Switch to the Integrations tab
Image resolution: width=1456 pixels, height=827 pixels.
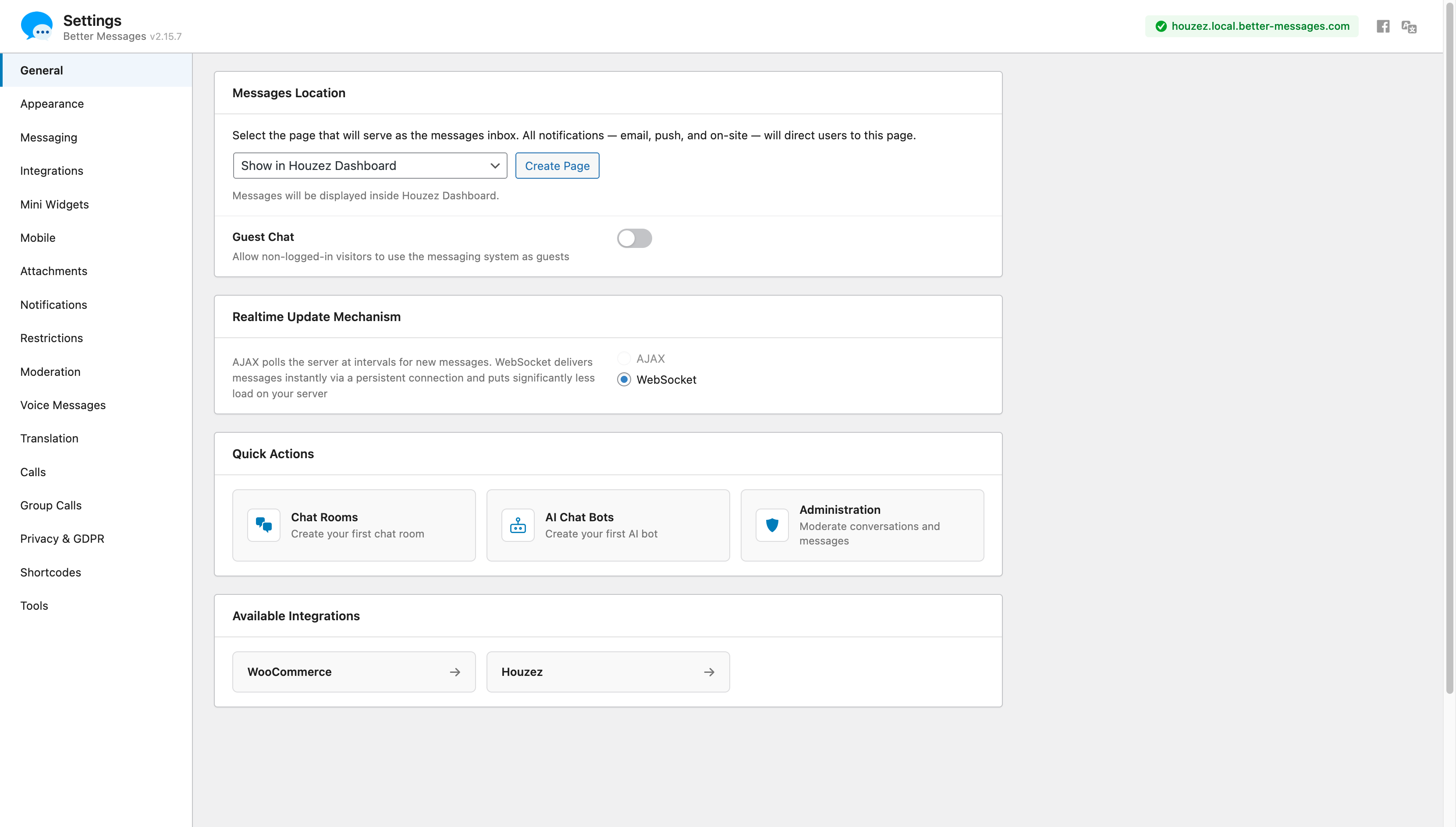point(96,170)
